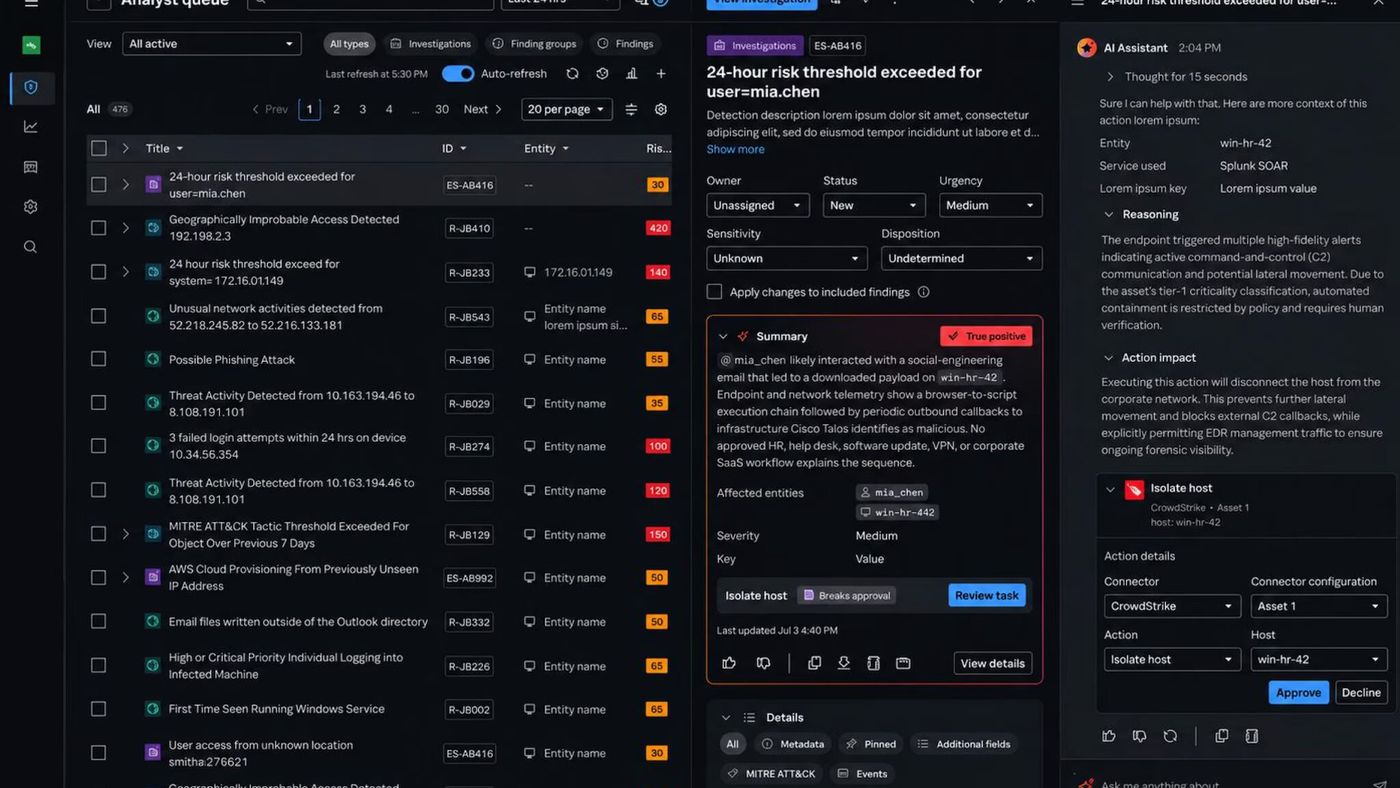This screenshot has width=1400, height=788.
Task: Open the settings gear in left sidebar
Action: [x=31, y=207]
